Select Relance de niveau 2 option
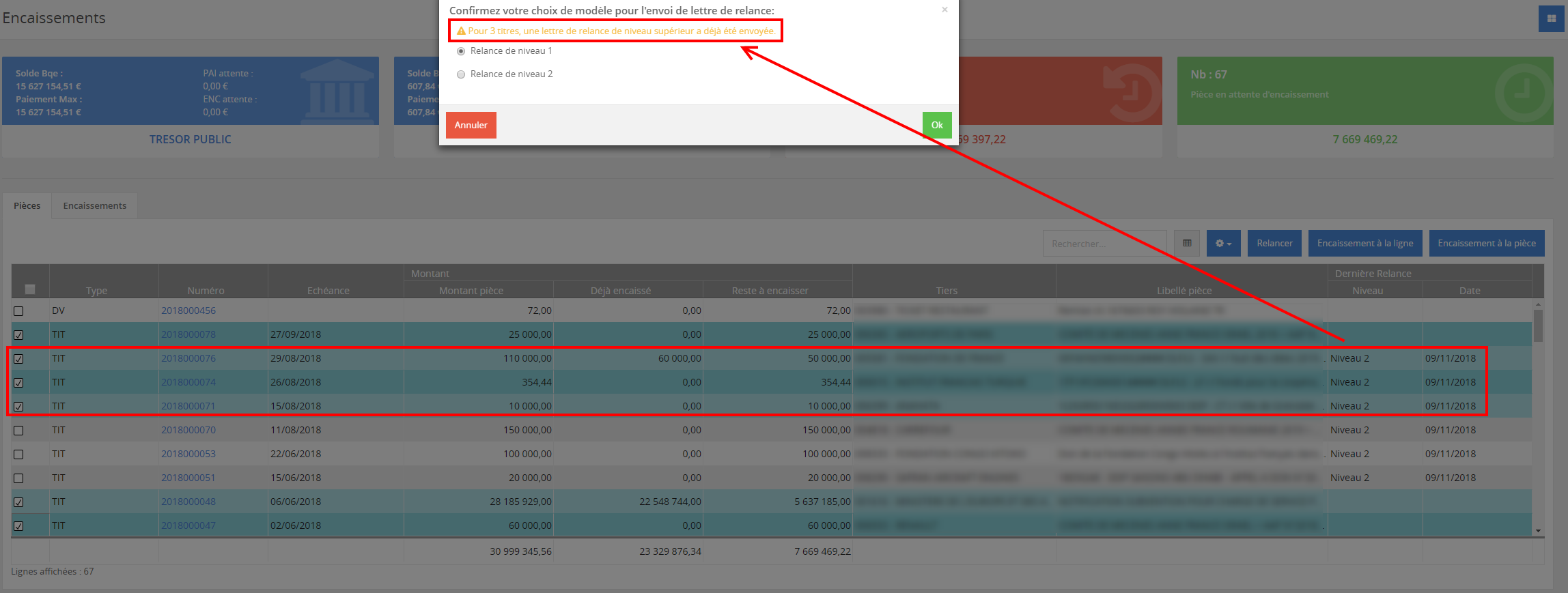This screenshot has width=1568, height=593. (461, 74)
